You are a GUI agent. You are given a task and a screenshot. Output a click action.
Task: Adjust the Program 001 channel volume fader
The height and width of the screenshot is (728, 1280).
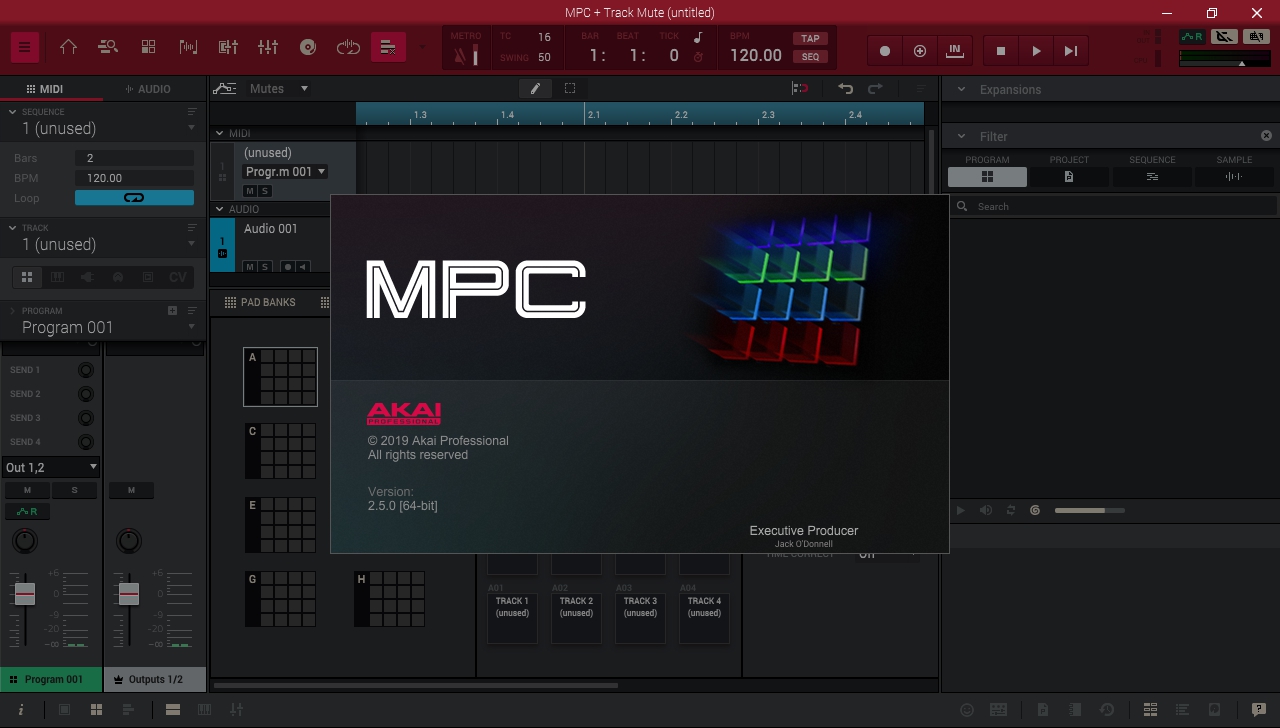tap(25, 594)
